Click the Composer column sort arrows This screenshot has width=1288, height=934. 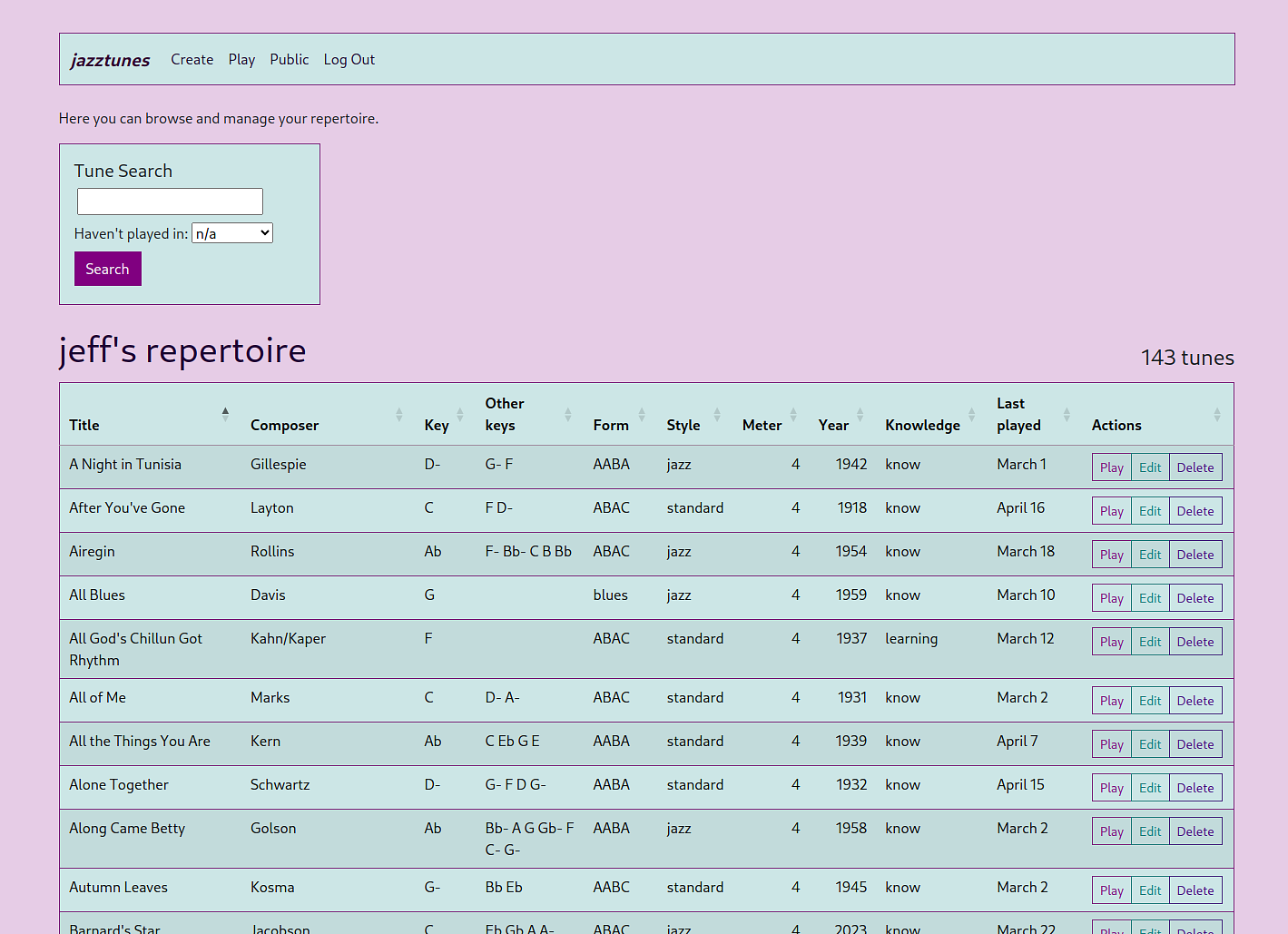click(x=398, y=415)
